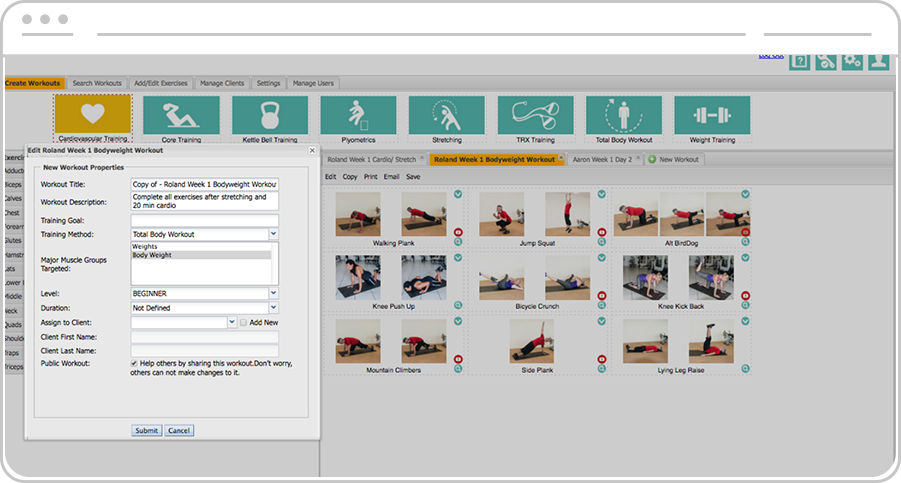Click Print in the workout toolbar
Viewport: 901px width, 483px height.
(371, 177)
